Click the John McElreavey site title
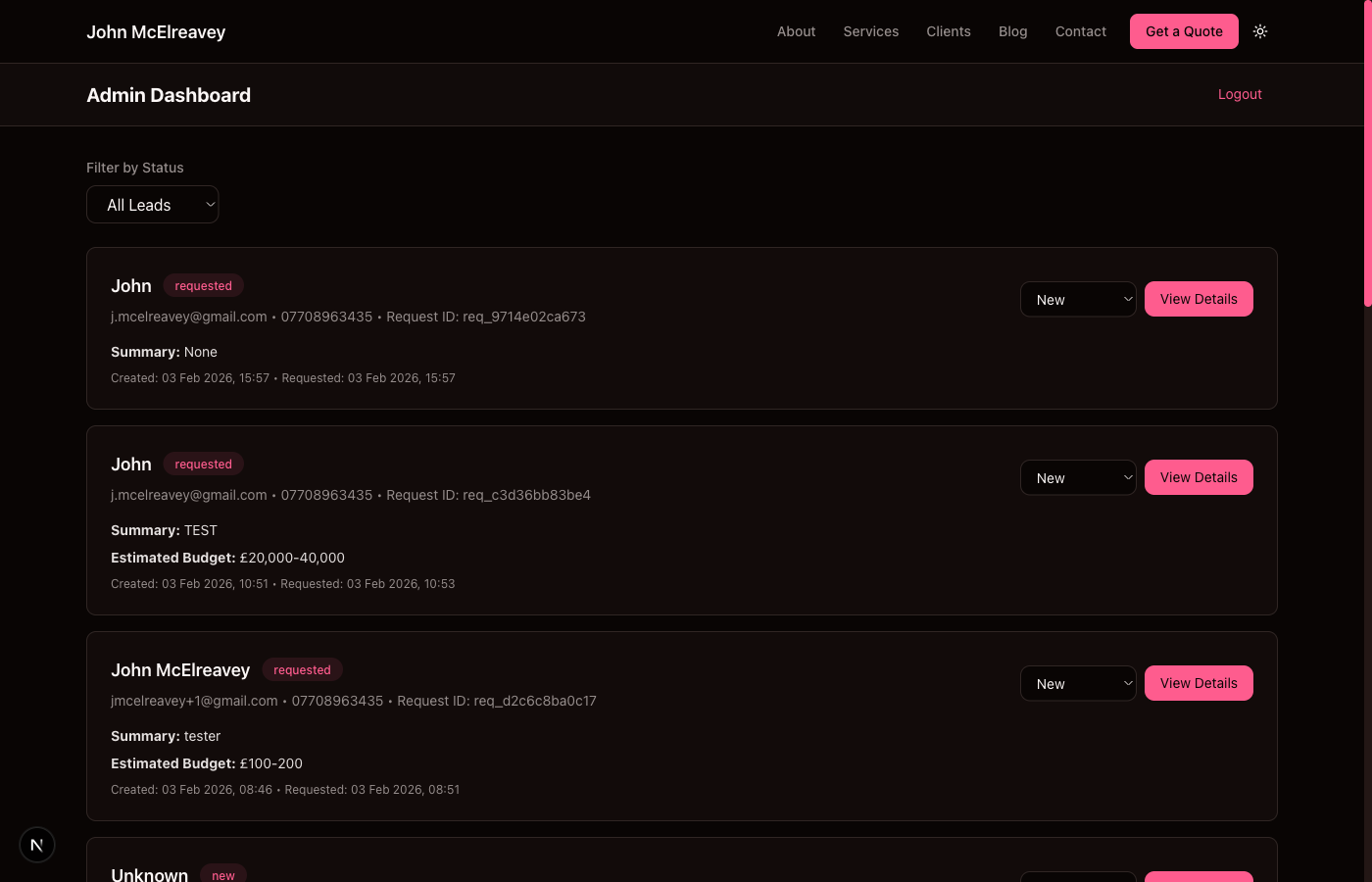The width and height of the screenshot is (1372, 882). point(156,31)
